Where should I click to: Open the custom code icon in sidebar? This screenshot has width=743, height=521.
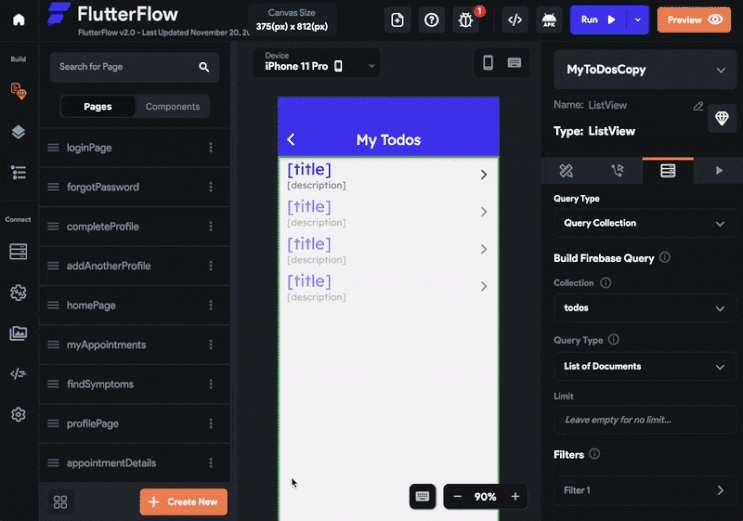[18, 374]
